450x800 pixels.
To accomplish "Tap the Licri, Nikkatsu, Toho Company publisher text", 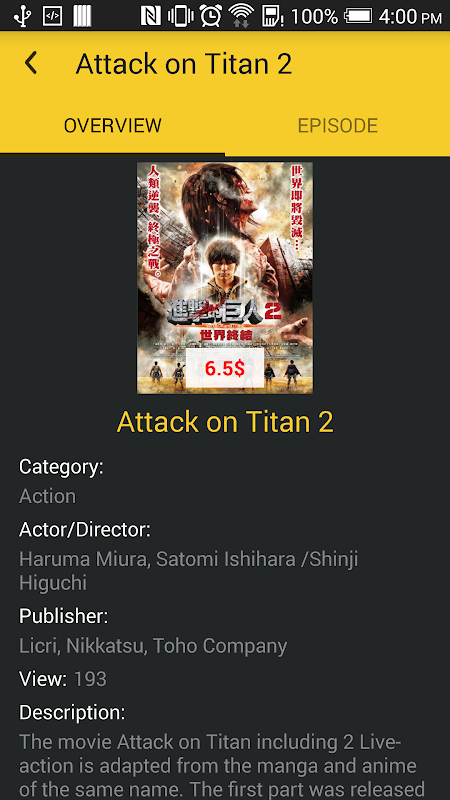I will click(x=153, y=646).
